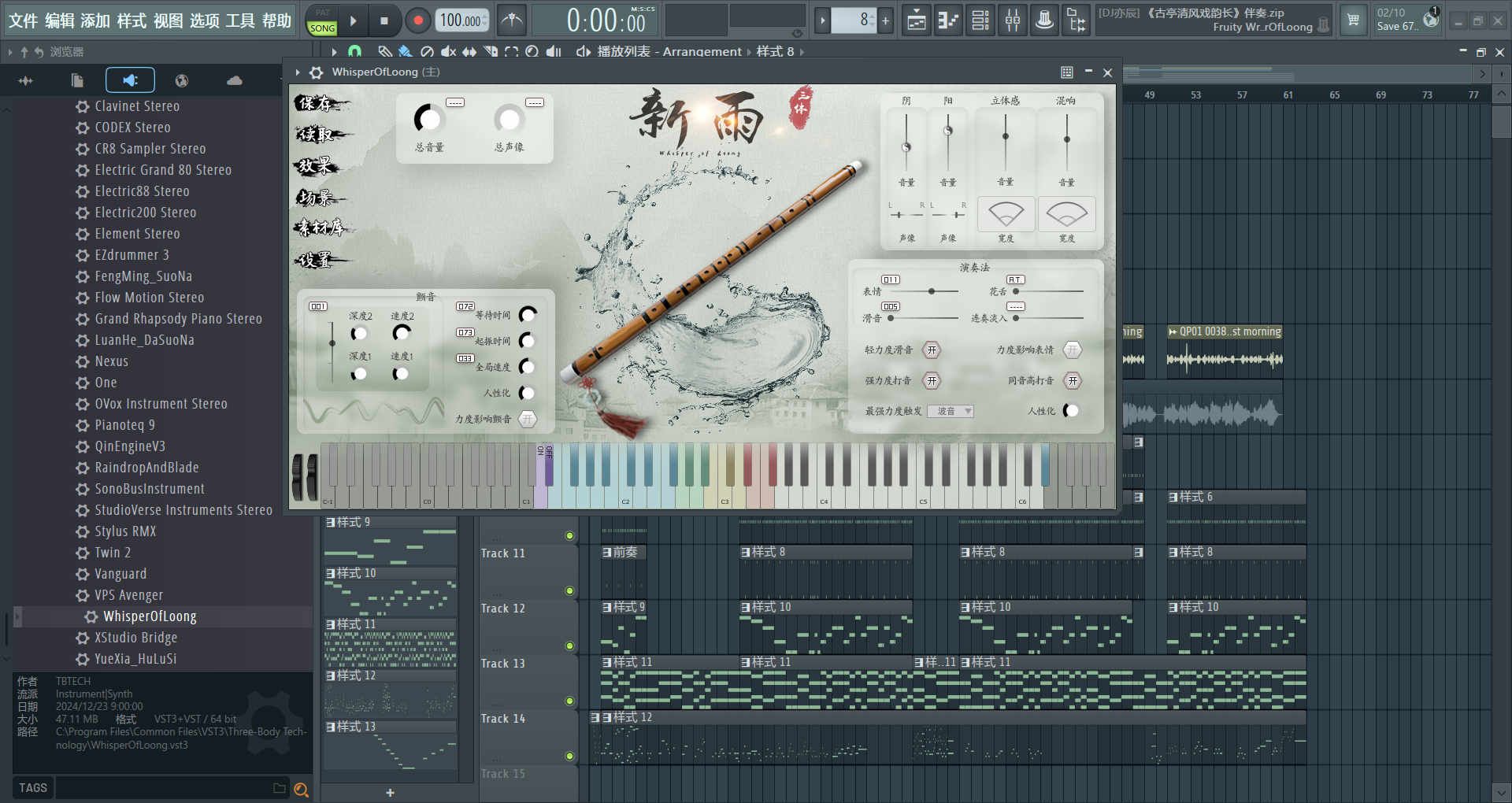Select the playlist select tool
The image size is (1512, 803).
pos(512,52)
